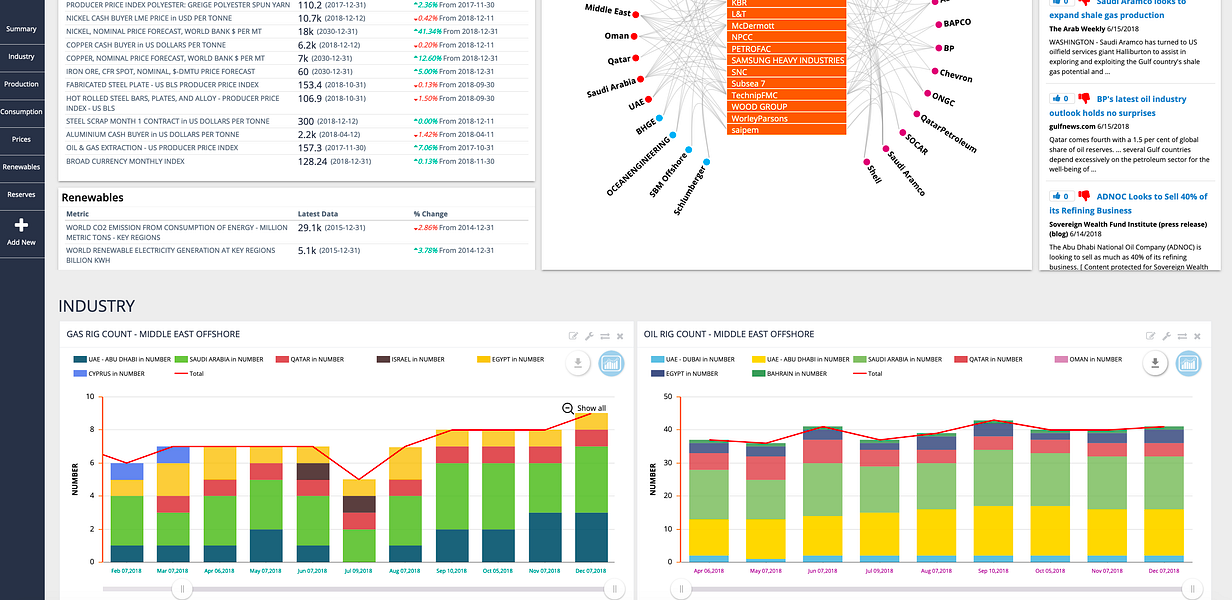This screenshot has height=600, width=1232.
Task: Click the plus icon for Add New
Action: pyautogui.click(x=21, y=226)
